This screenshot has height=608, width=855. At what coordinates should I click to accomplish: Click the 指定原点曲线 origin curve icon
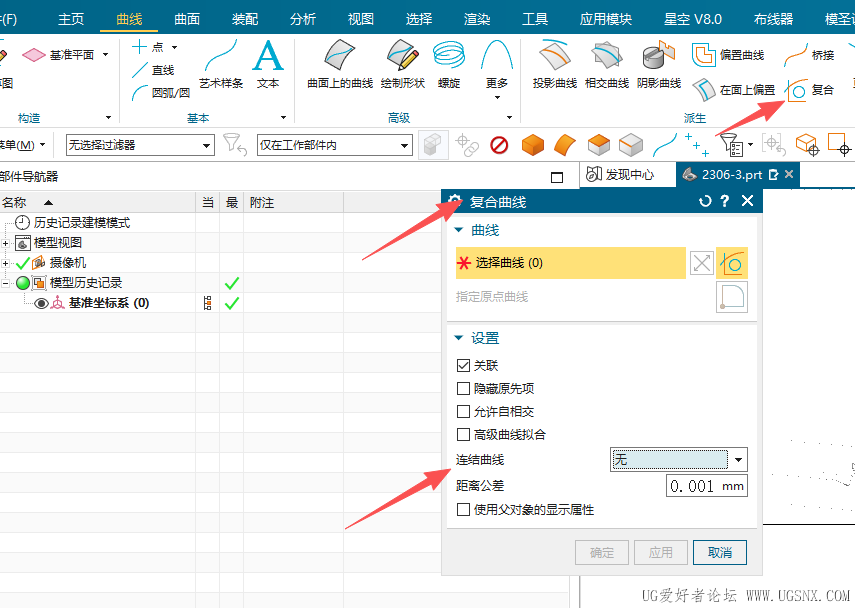tap(732, 297)
